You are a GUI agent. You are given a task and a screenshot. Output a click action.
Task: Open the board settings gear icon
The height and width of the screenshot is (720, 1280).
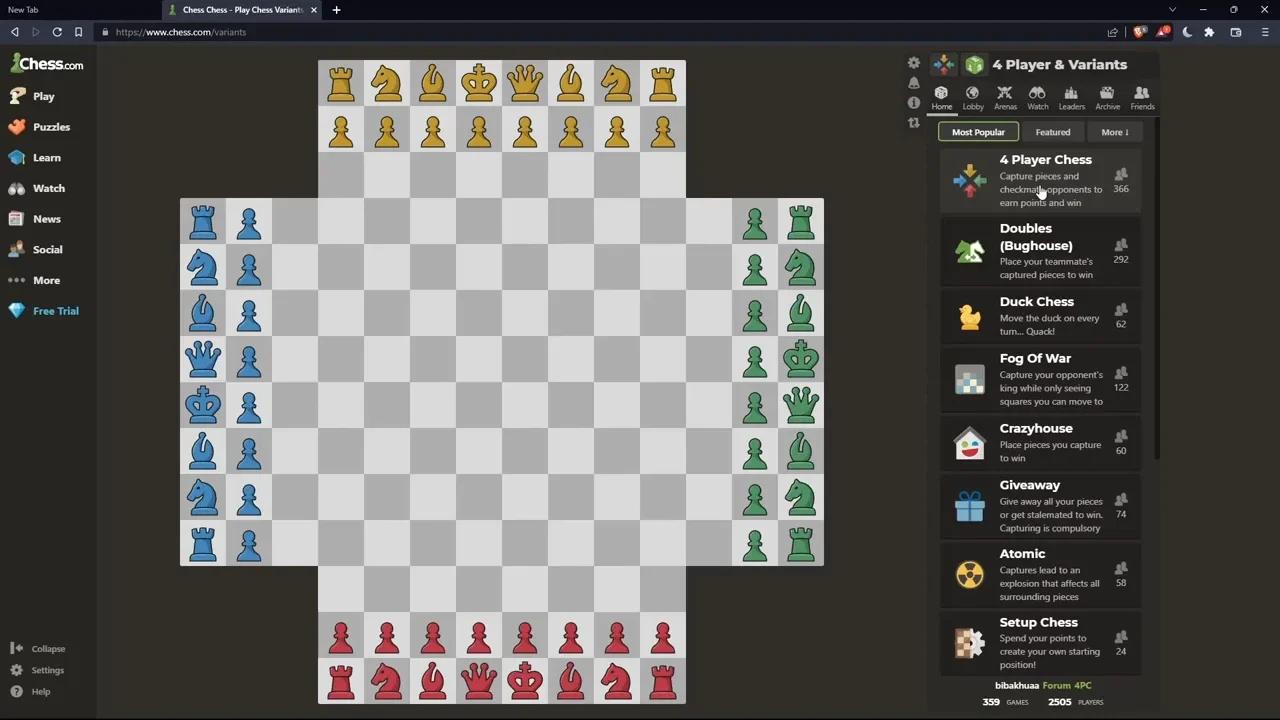click(913, 63)
